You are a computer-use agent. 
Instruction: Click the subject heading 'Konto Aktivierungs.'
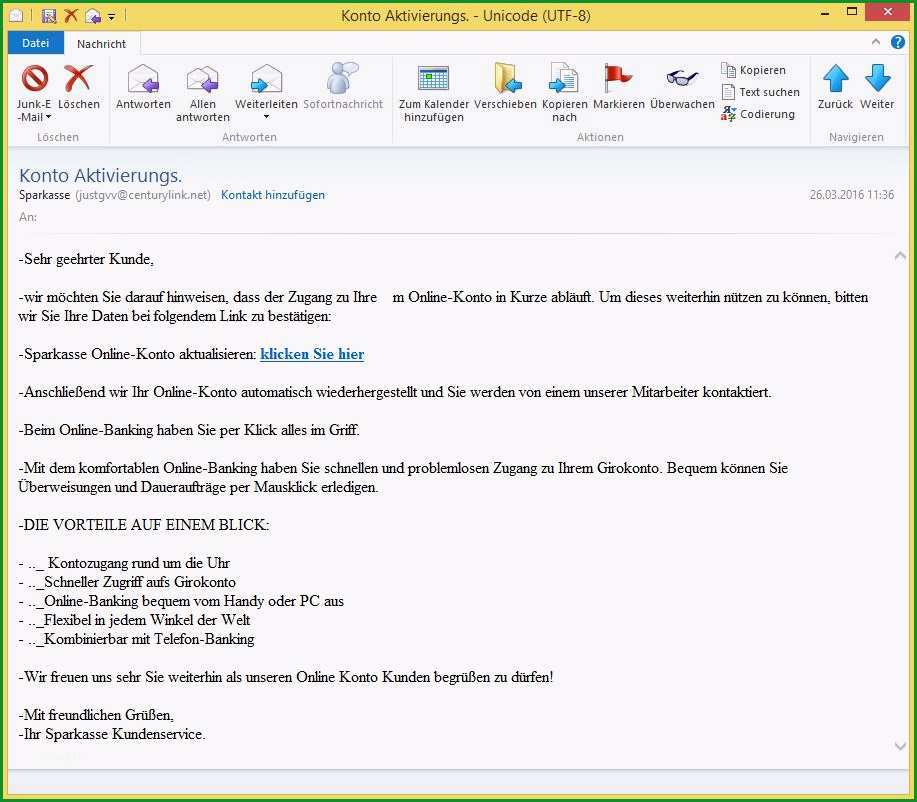pyautogui.click(x=101, y=175)
